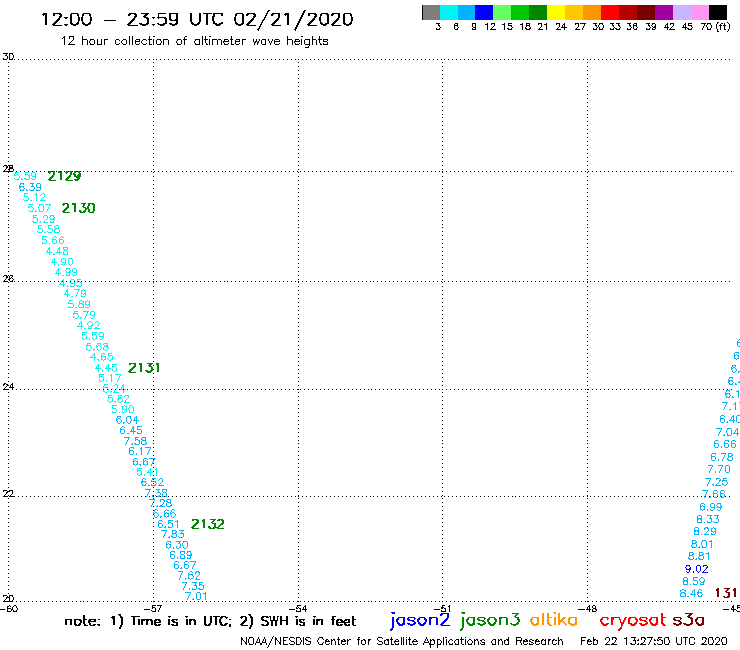This screenshot has width=740, height=650.
Task: Click the jason3 satellite legend label
Action: (490, 621)
